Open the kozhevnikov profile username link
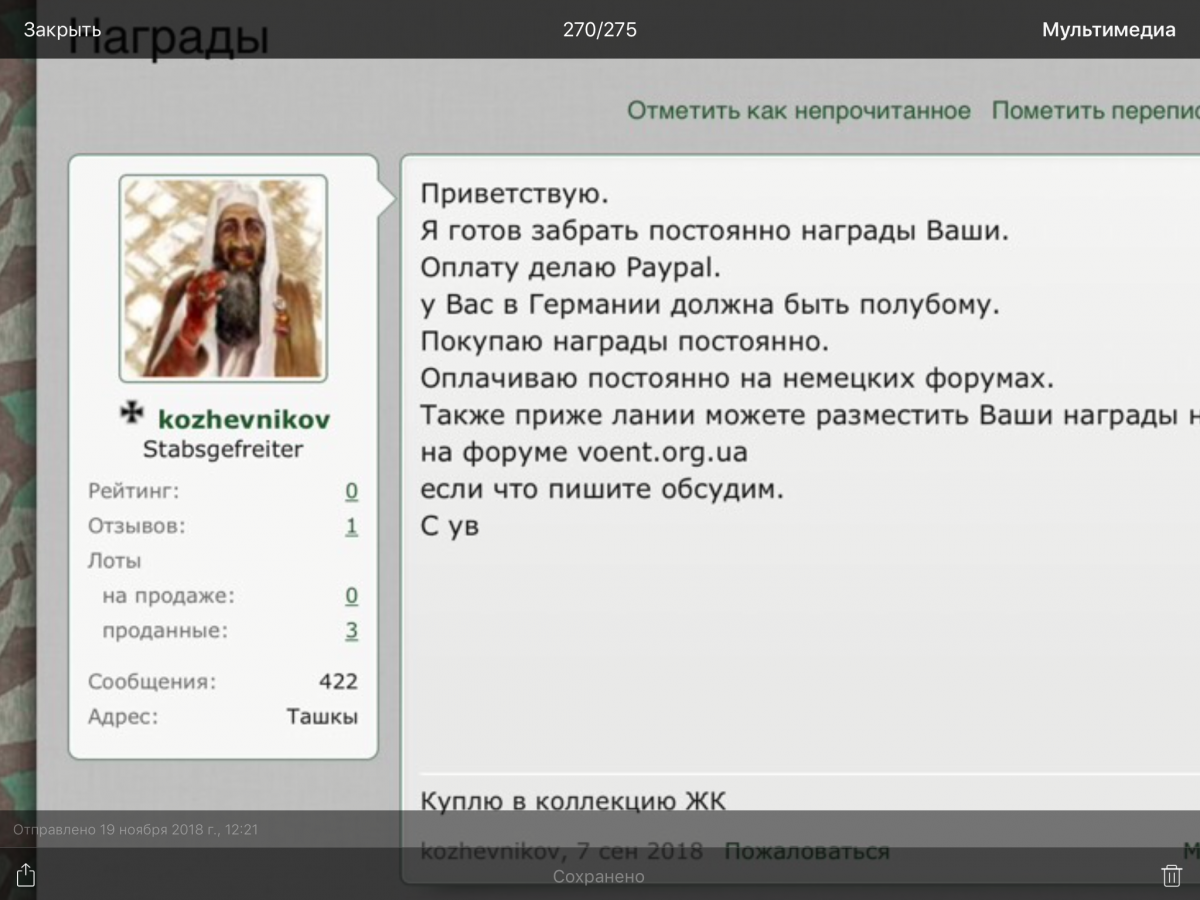This screenshot has height=900, width=1200. click(244, 418)
